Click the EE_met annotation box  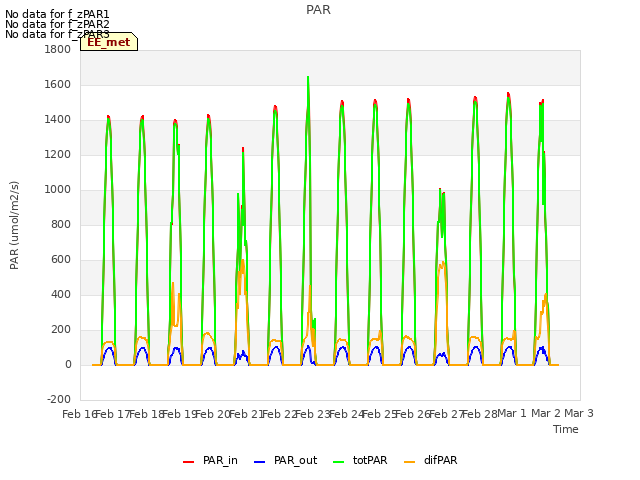click(x=109, y=42)
